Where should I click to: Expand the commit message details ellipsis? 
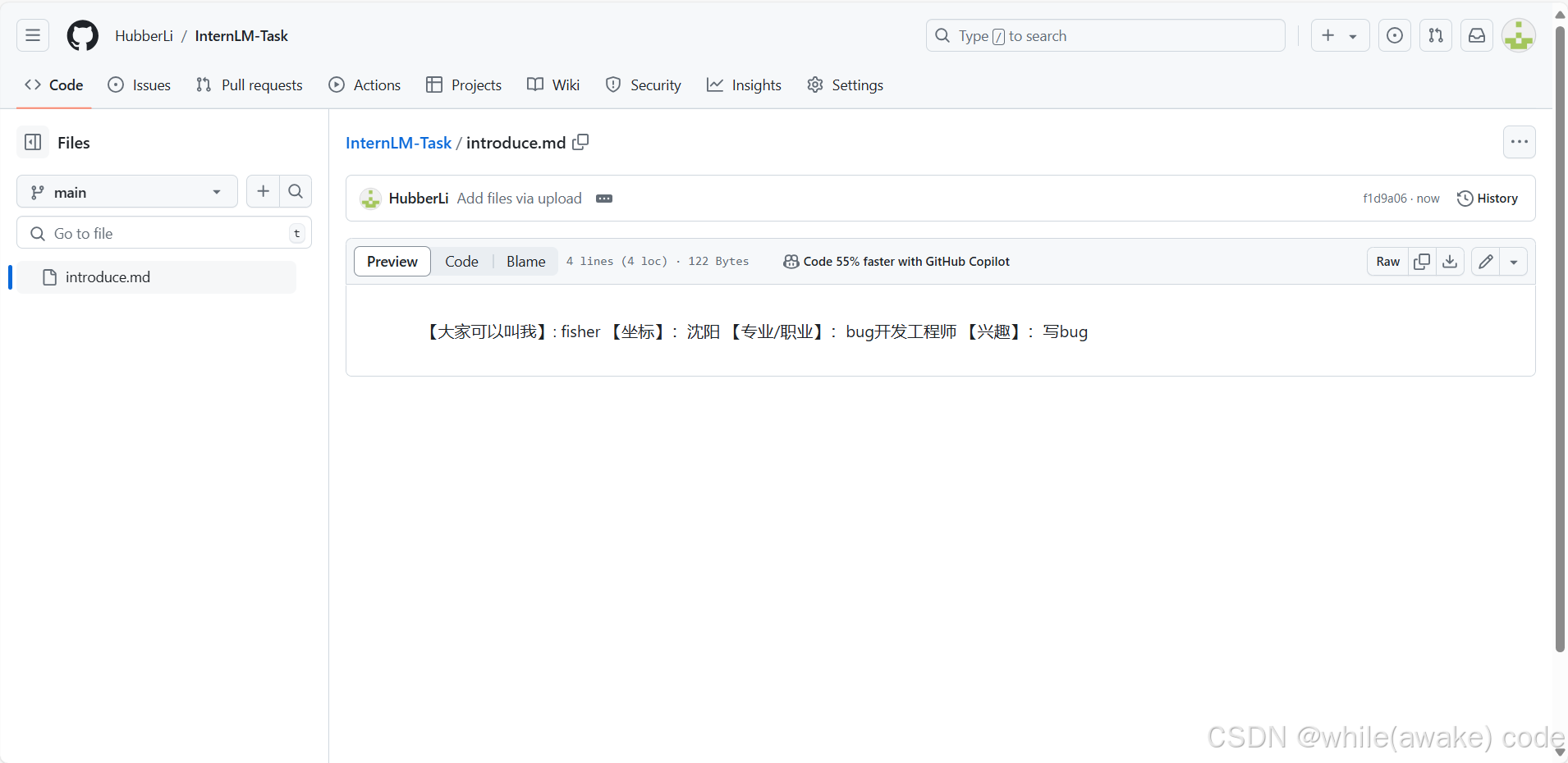604,199
